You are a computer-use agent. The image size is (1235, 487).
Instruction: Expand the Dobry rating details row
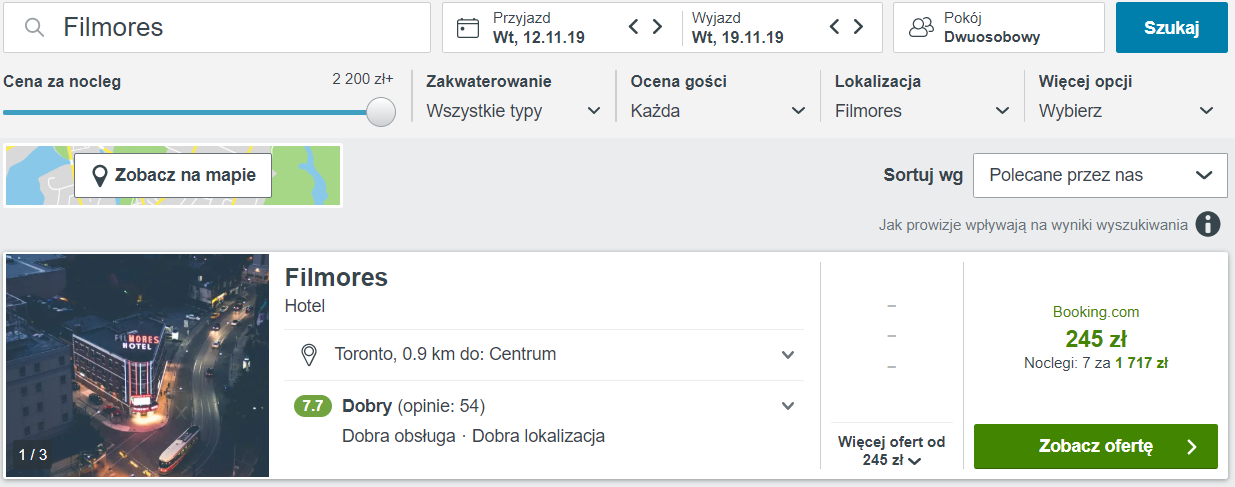click(x=788, y=406)
